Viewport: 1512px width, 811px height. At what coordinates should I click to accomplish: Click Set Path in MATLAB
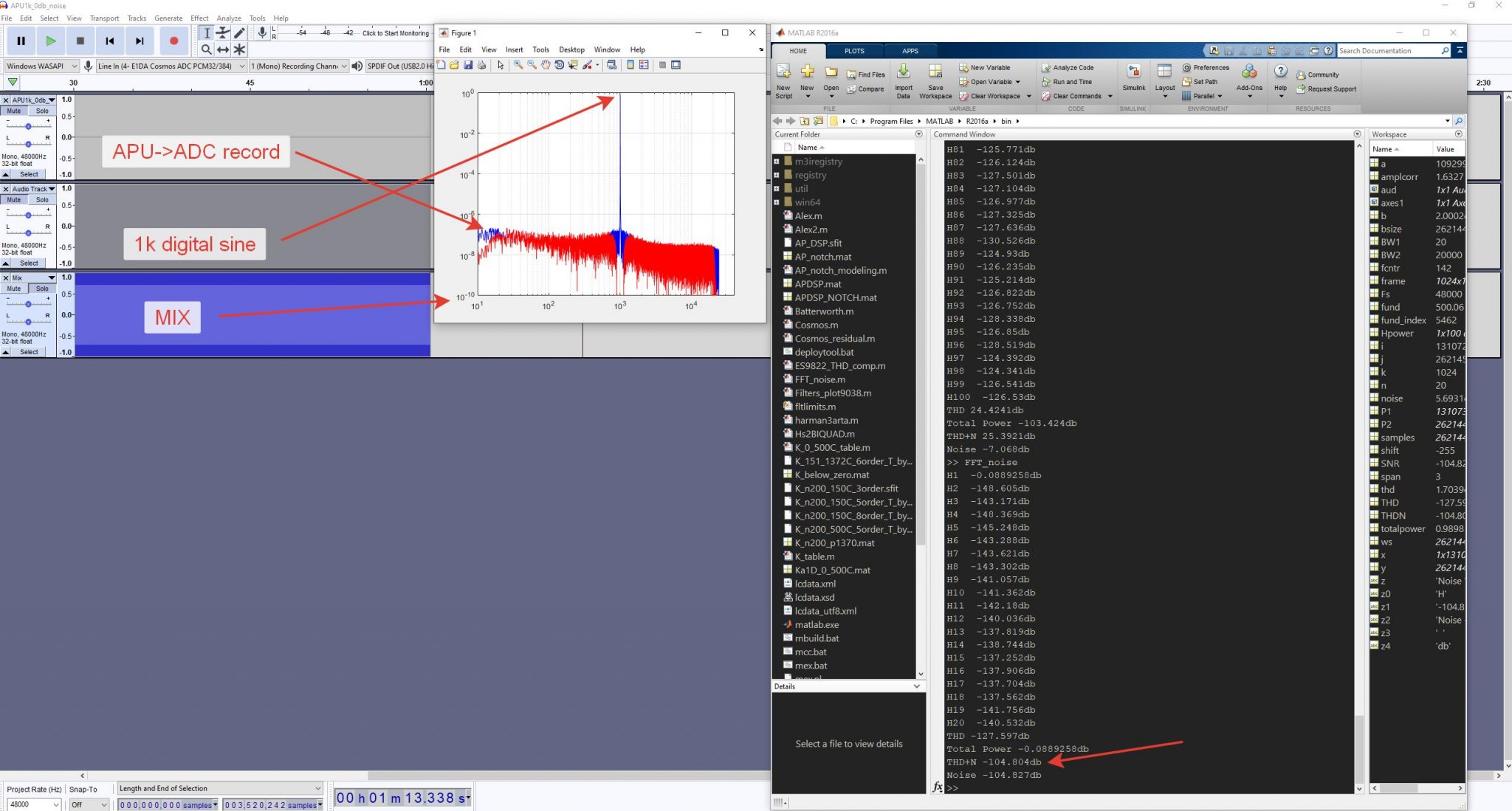coord(1200,82)
